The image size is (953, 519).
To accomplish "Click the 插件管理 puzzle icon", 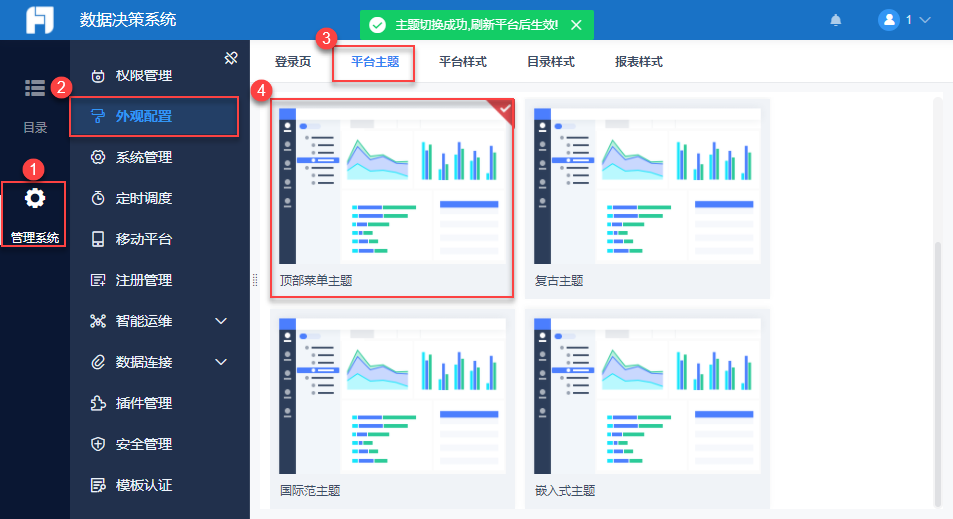I will click(98, 403).
